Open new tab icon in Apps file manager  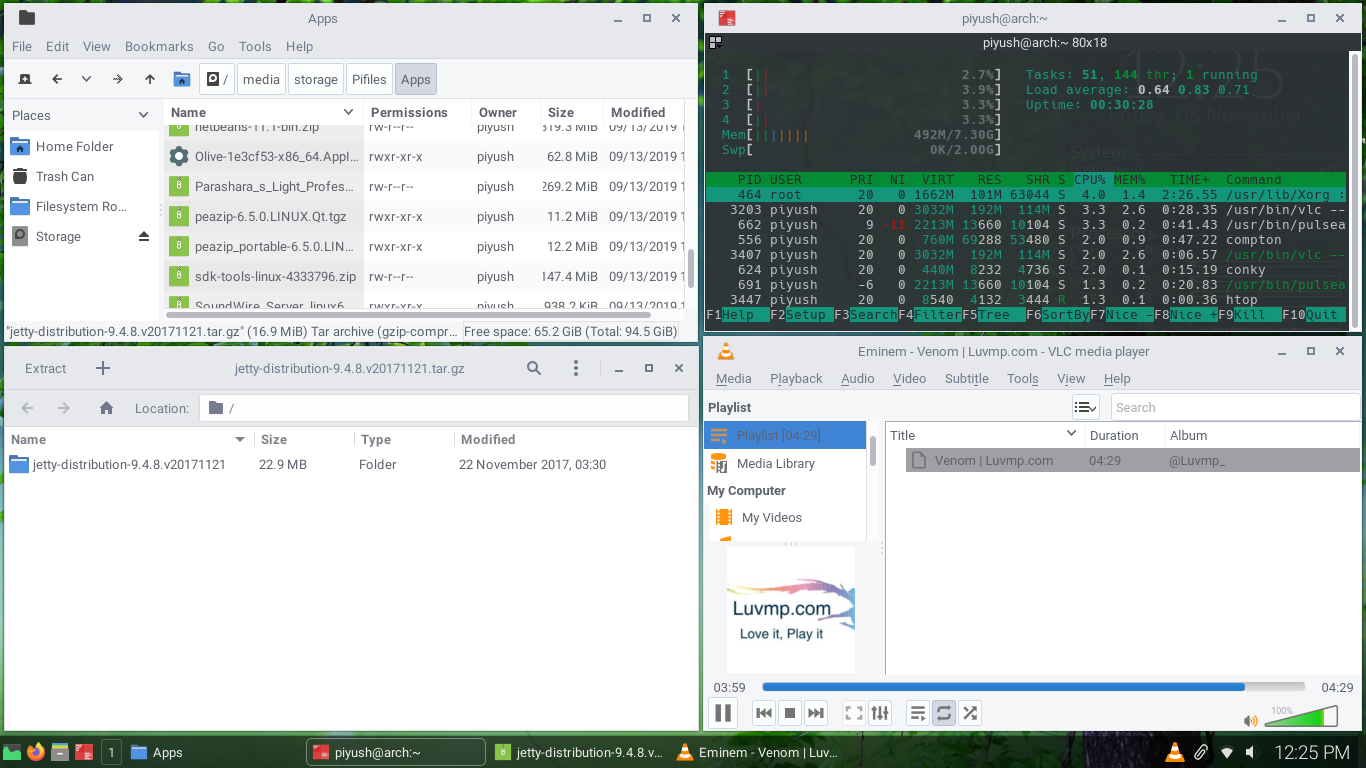click(x=25, y=79)
